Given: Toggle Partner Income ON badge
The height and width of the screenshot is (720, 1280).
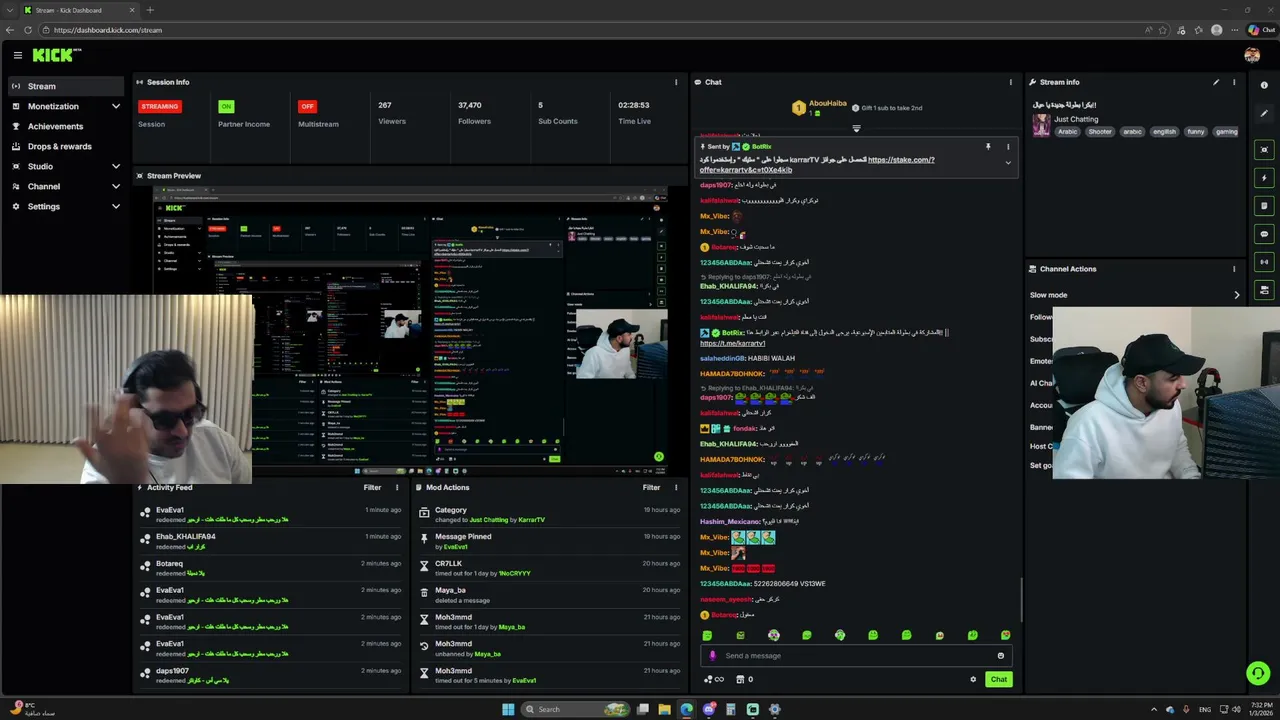Looking at the screenshot, I should pos(226,106).
